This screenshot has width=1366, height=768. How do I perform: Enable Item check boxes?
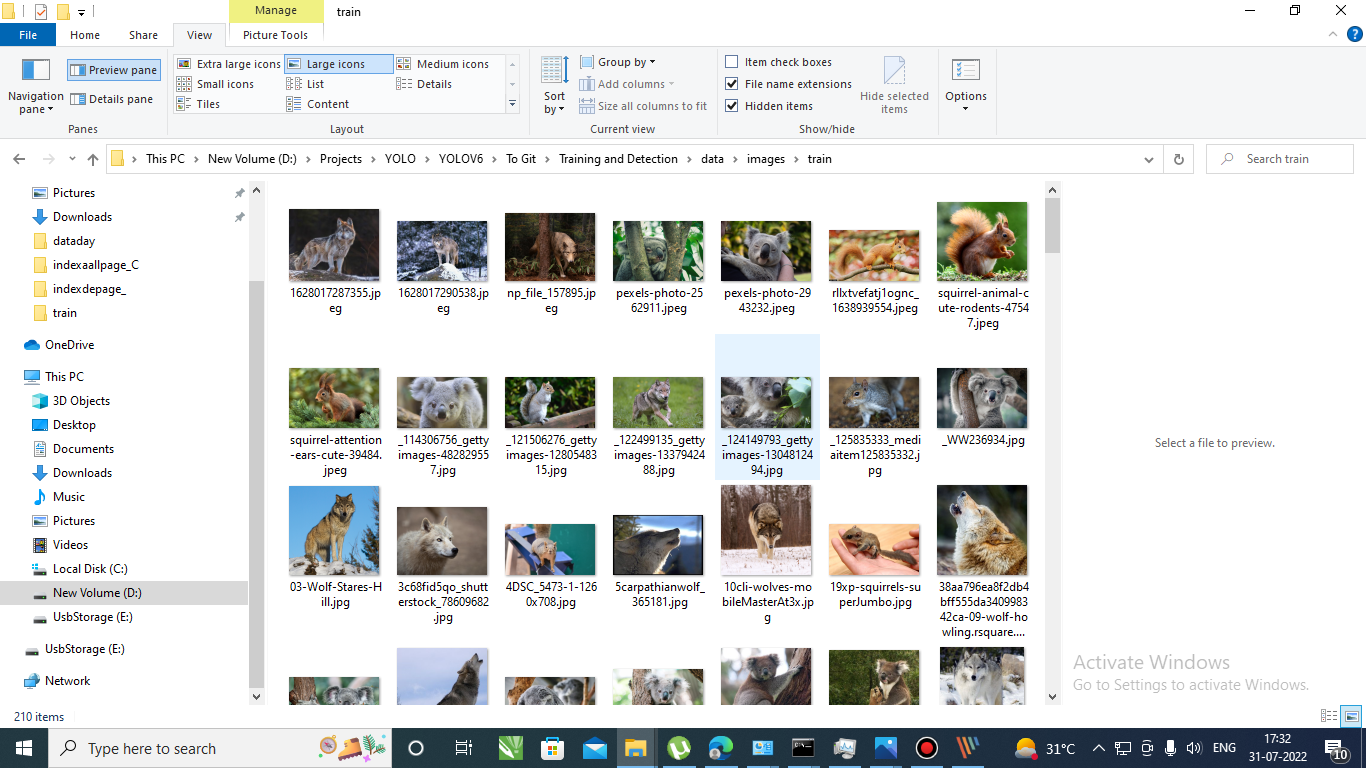pyautogui.click(x=778, y=62)
